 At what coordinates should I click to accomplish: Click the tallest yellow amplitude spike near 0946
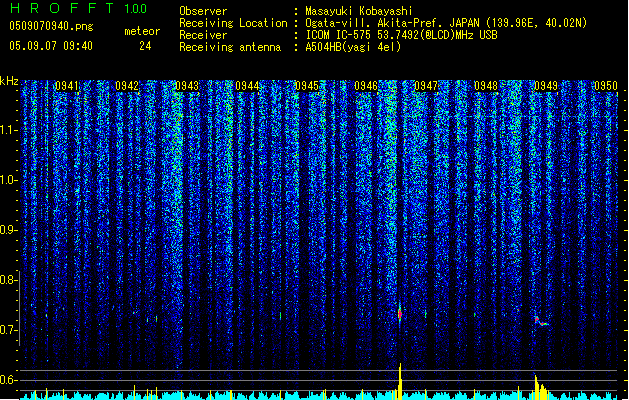click(x=400, y=381)
